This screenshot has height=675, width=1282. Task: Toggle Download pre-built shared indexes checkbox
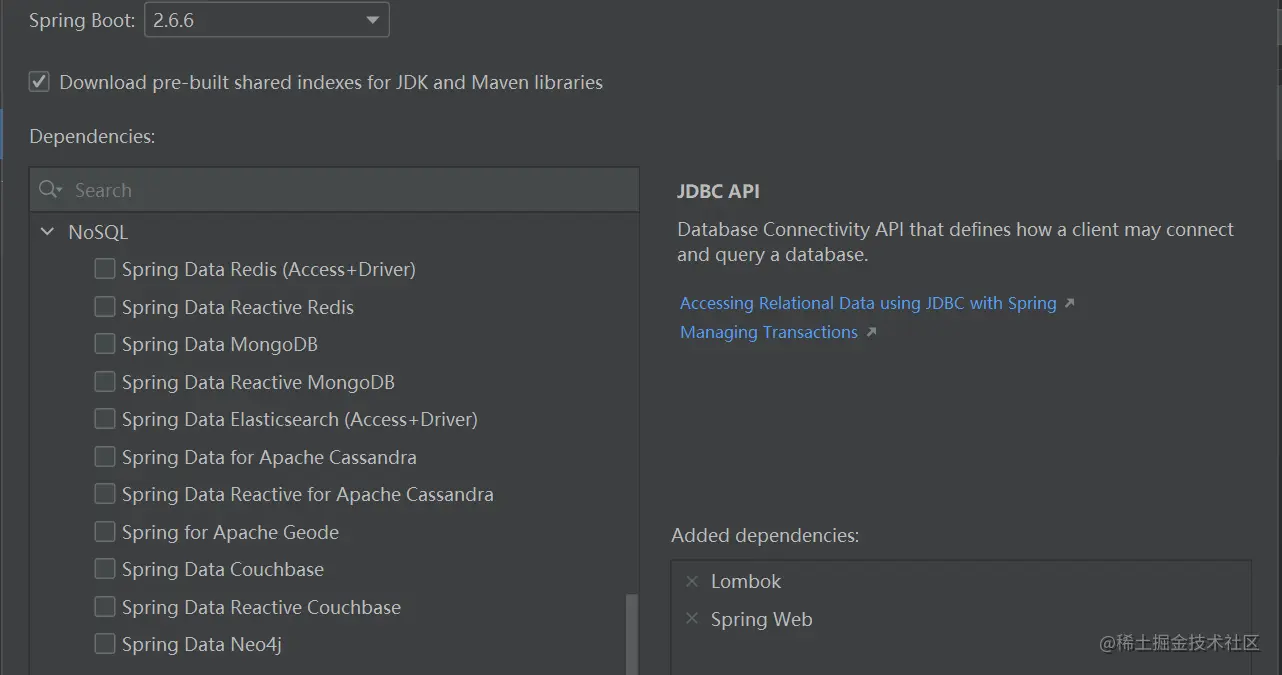coord(39,82)
